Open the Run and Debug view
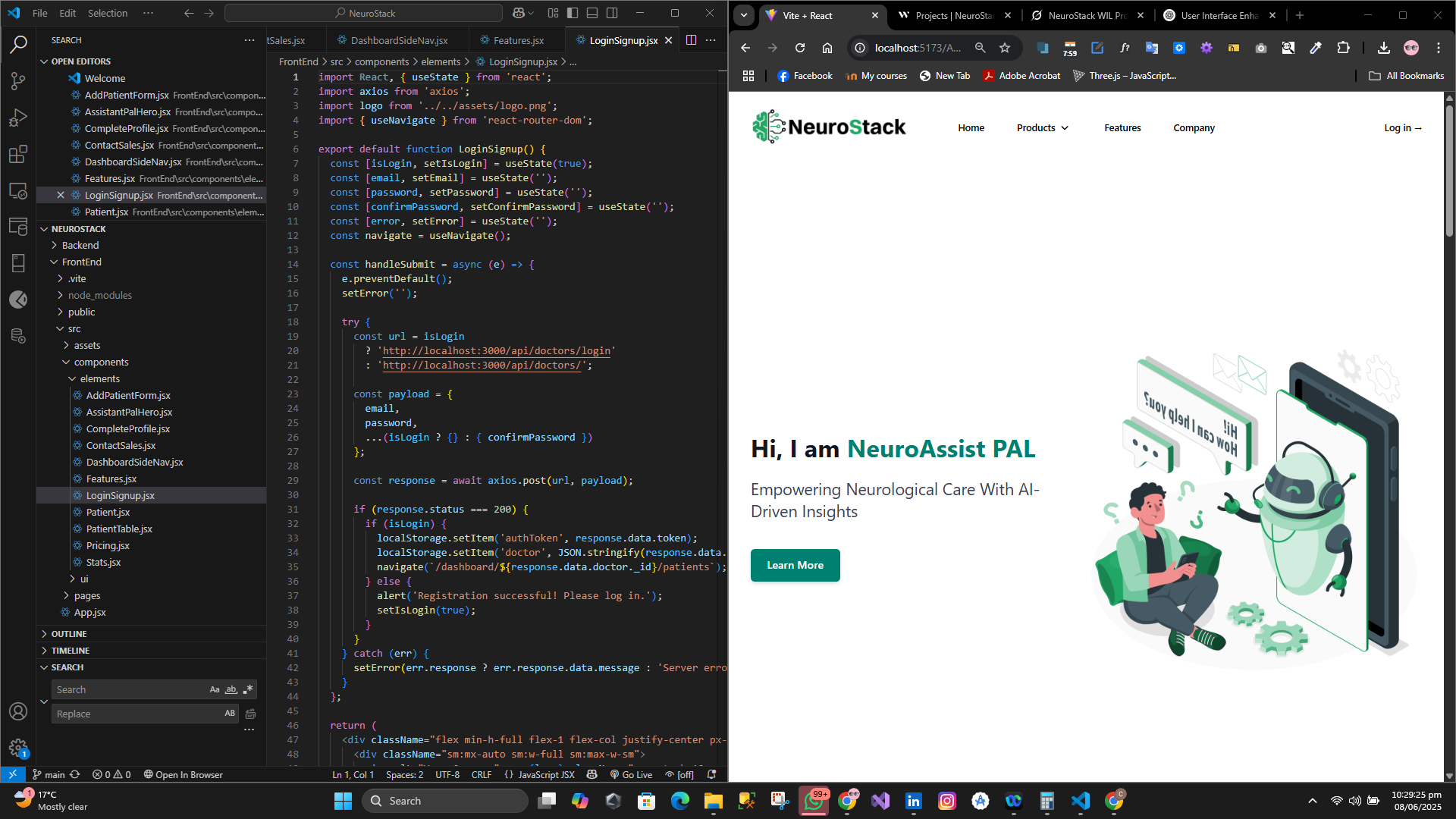 18,118
